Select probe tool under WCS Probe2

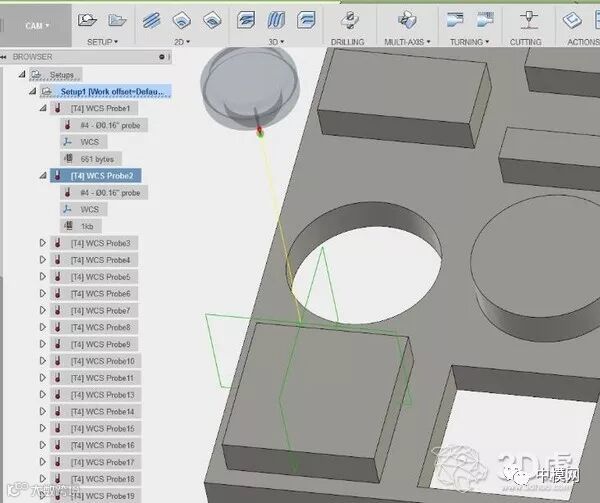click(x=103, y=192)
